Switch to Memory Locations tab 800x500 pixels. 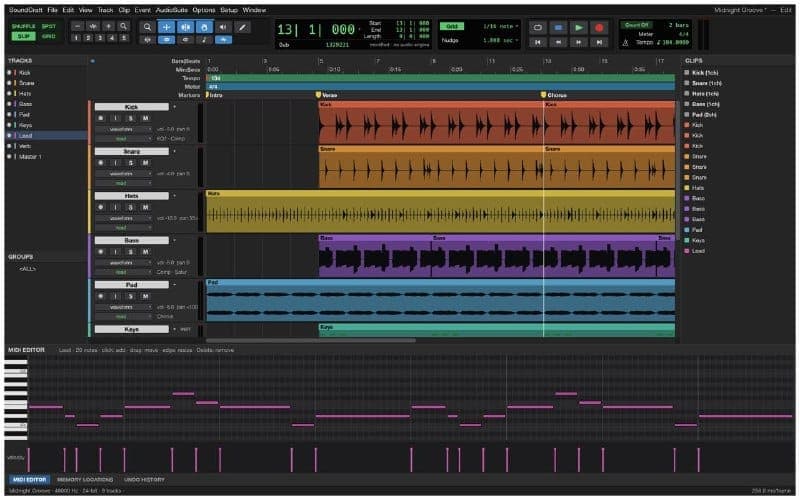coord(85,480)
